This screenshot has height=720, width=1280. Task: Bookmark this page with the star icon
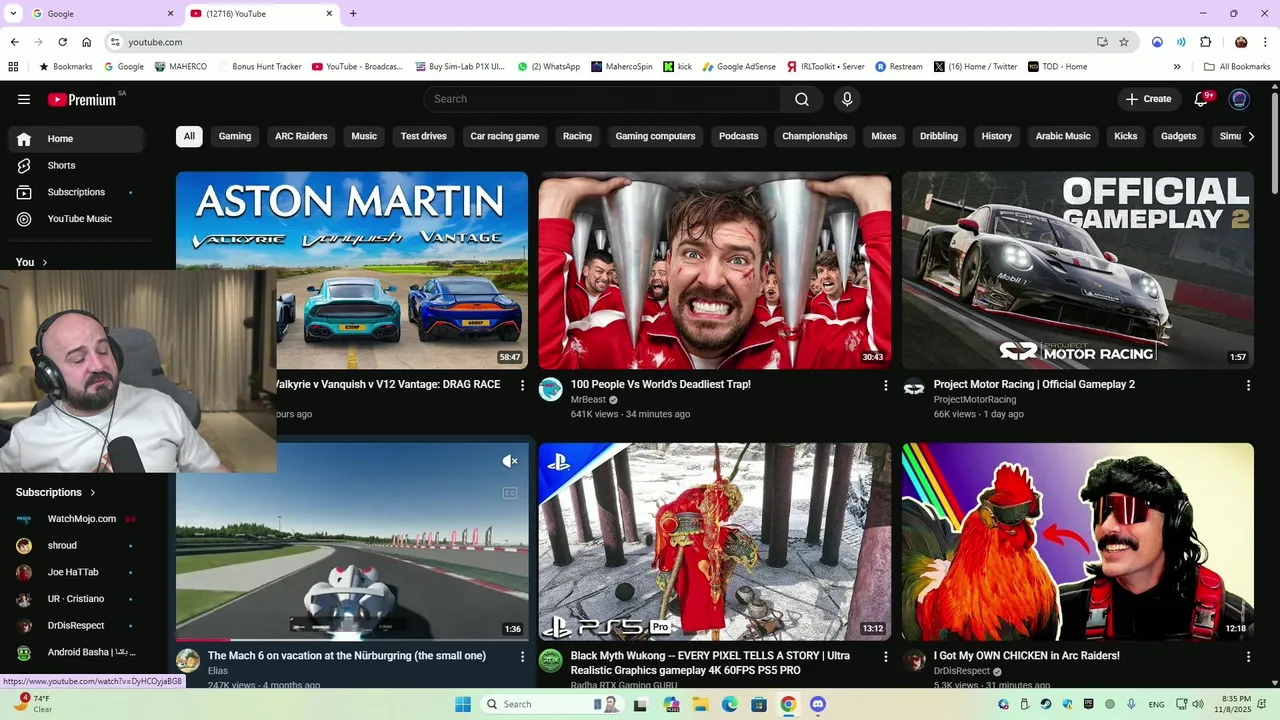1124,42
